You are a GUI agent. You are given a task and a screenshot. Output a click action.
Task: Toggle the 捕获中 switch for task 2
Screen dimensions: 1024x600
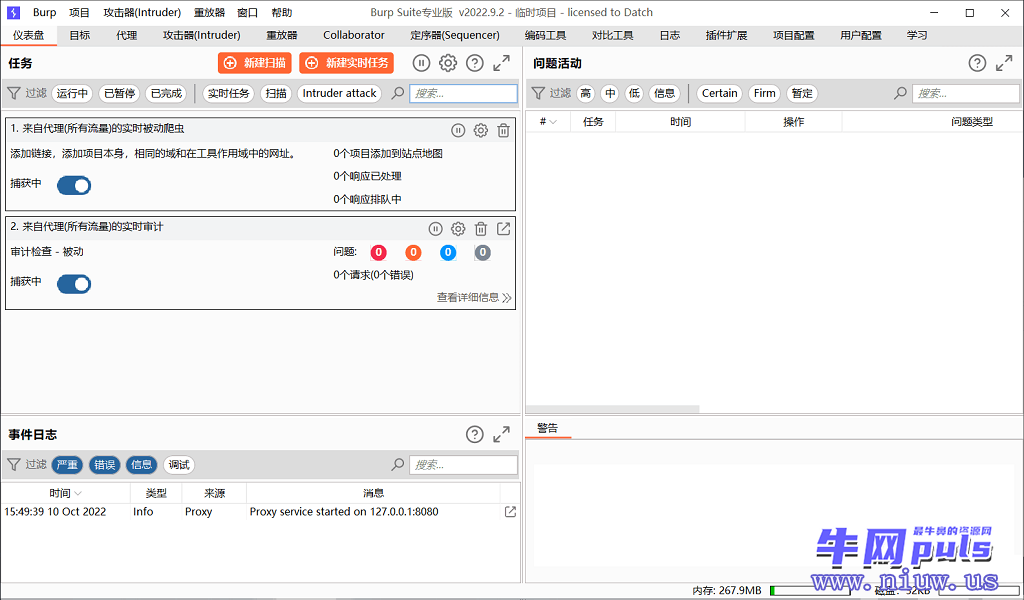74,284
